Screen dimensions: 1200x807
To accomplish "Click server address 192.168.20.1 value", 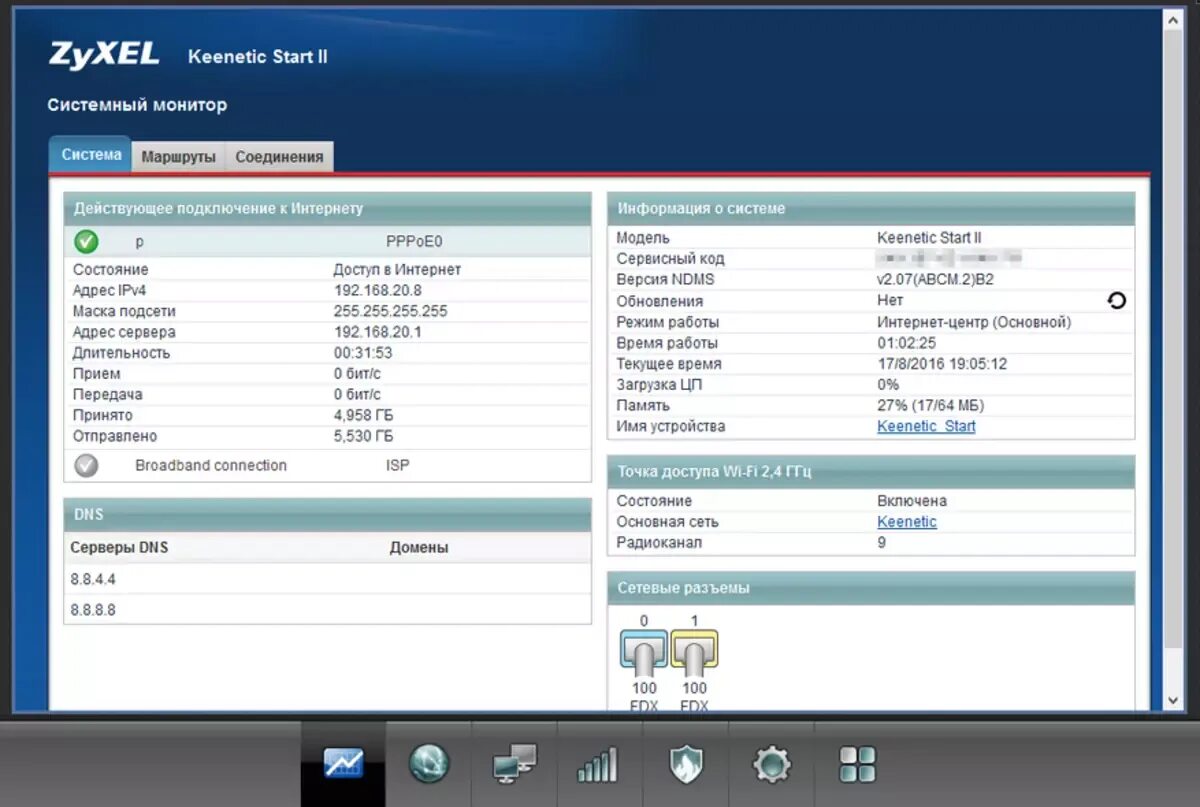I will coord(377,332).
